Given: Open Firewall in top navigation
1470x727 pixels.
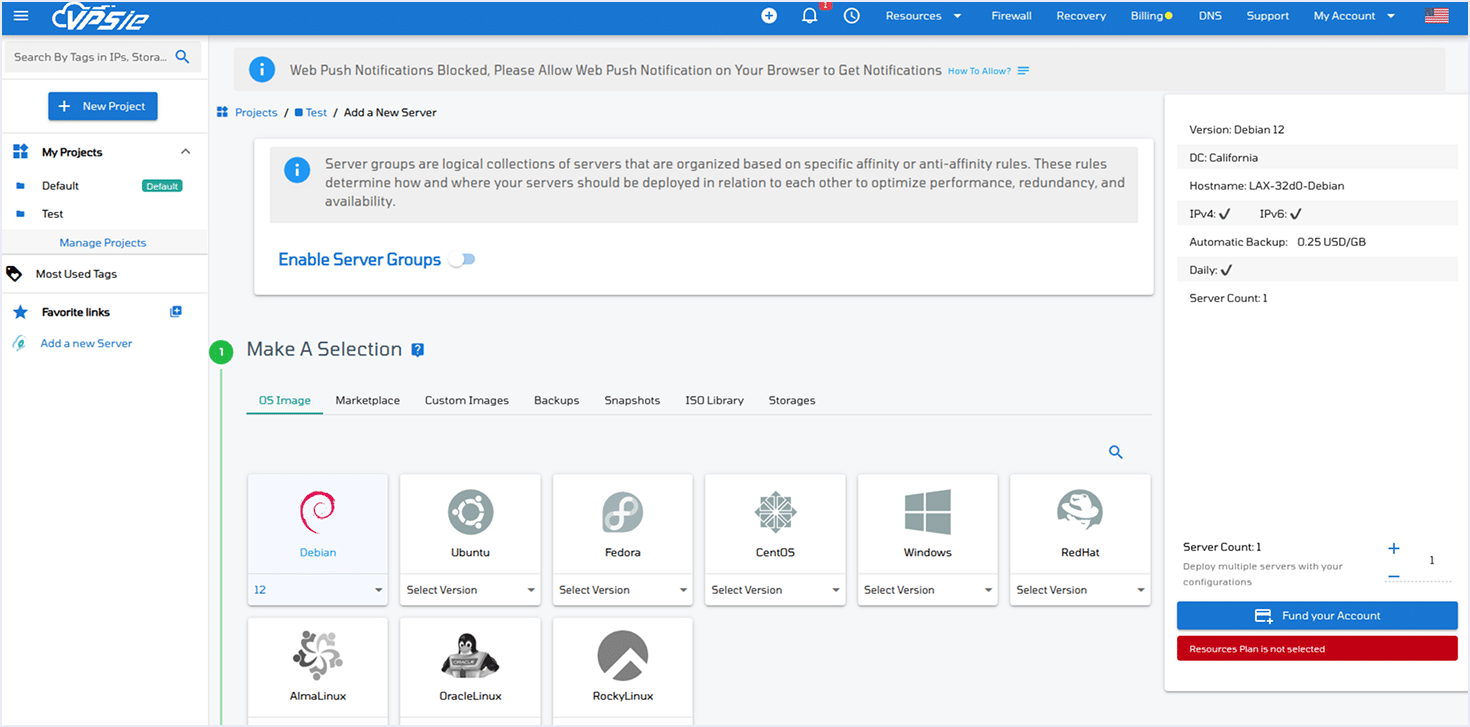Looking at the screenshot, I should click(x=1012, y=16).
